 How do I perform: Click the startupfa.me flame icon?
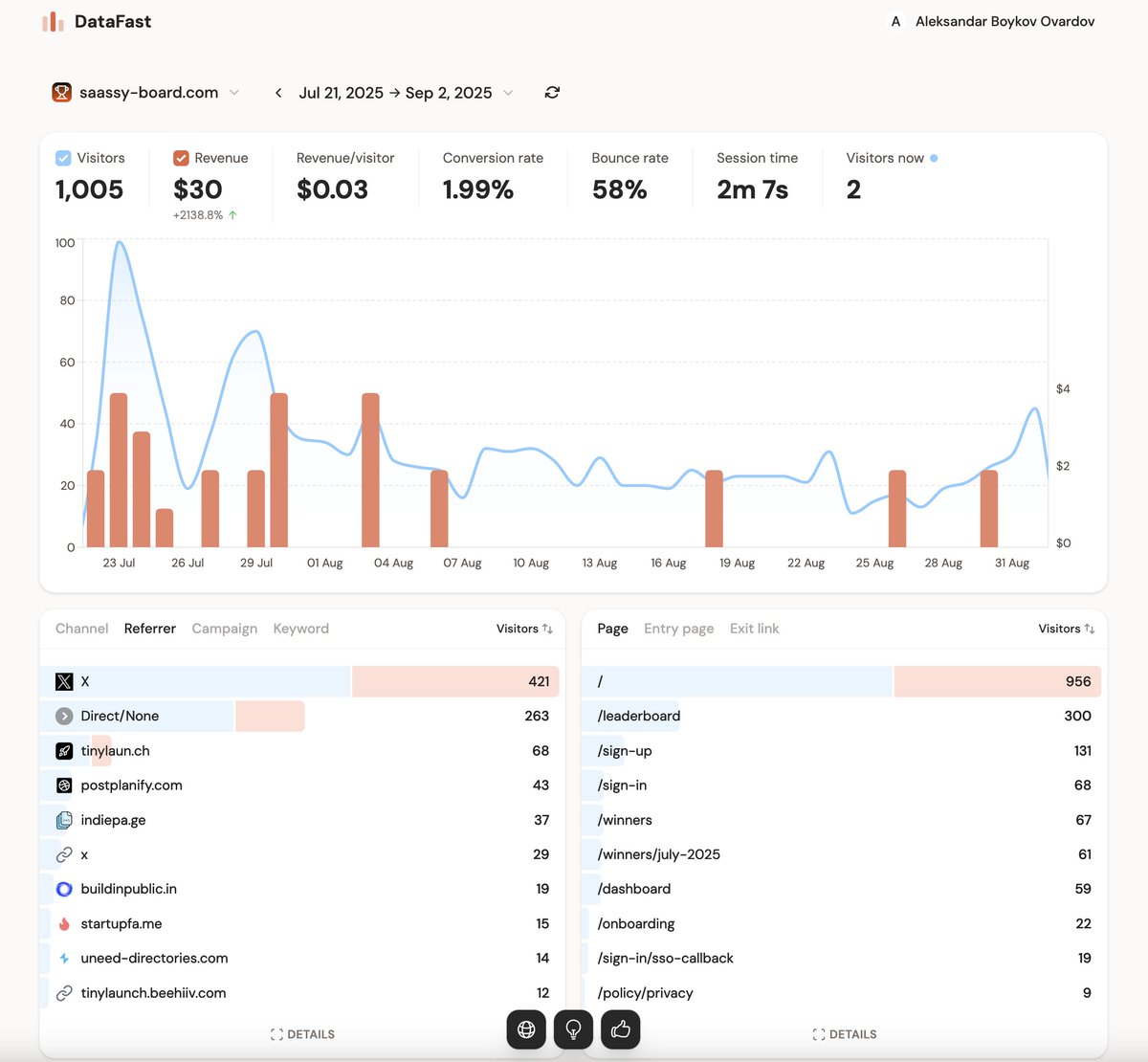64,923
